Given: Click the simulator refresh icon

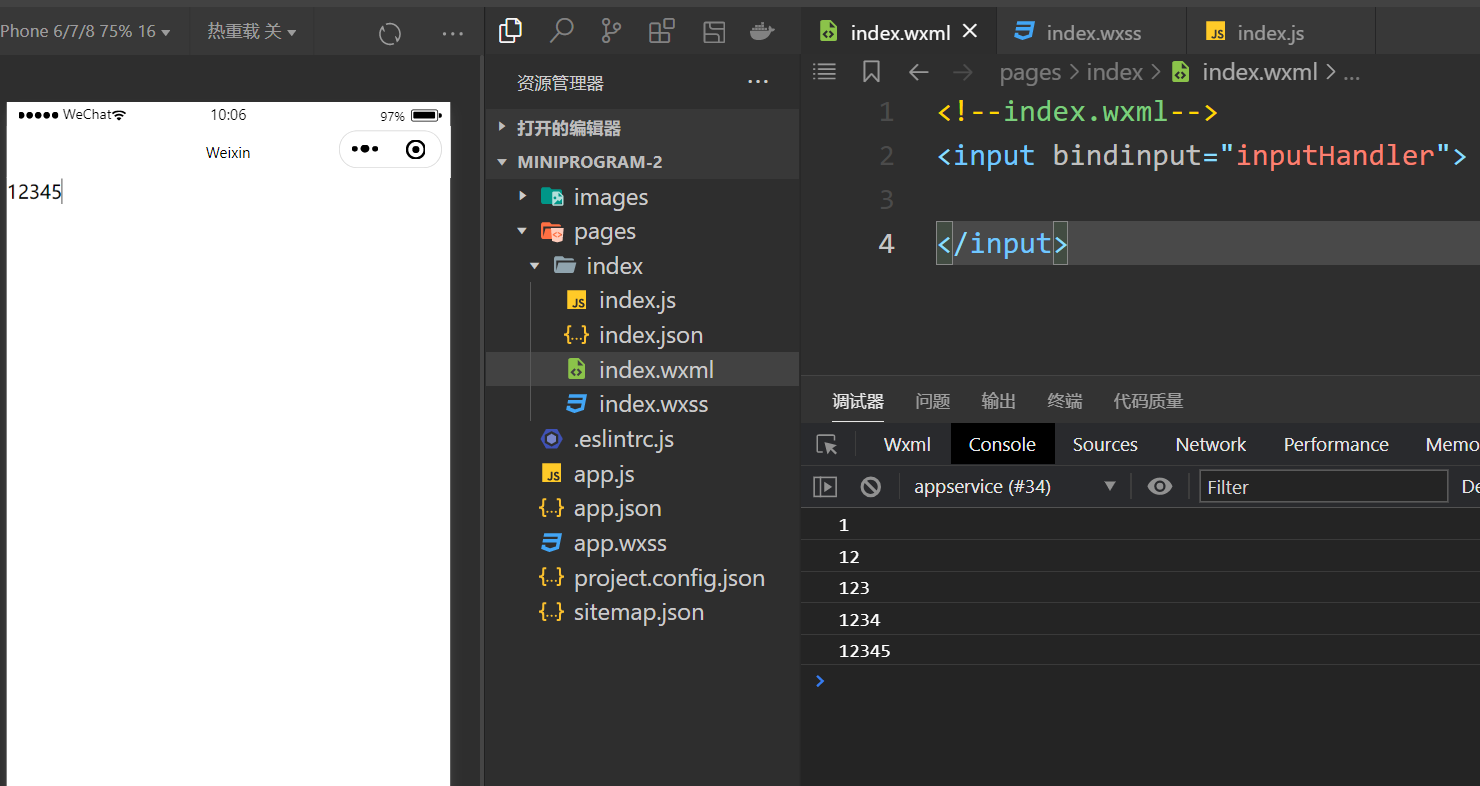Looking at the screenshot, I should click(x=390, y=33).
